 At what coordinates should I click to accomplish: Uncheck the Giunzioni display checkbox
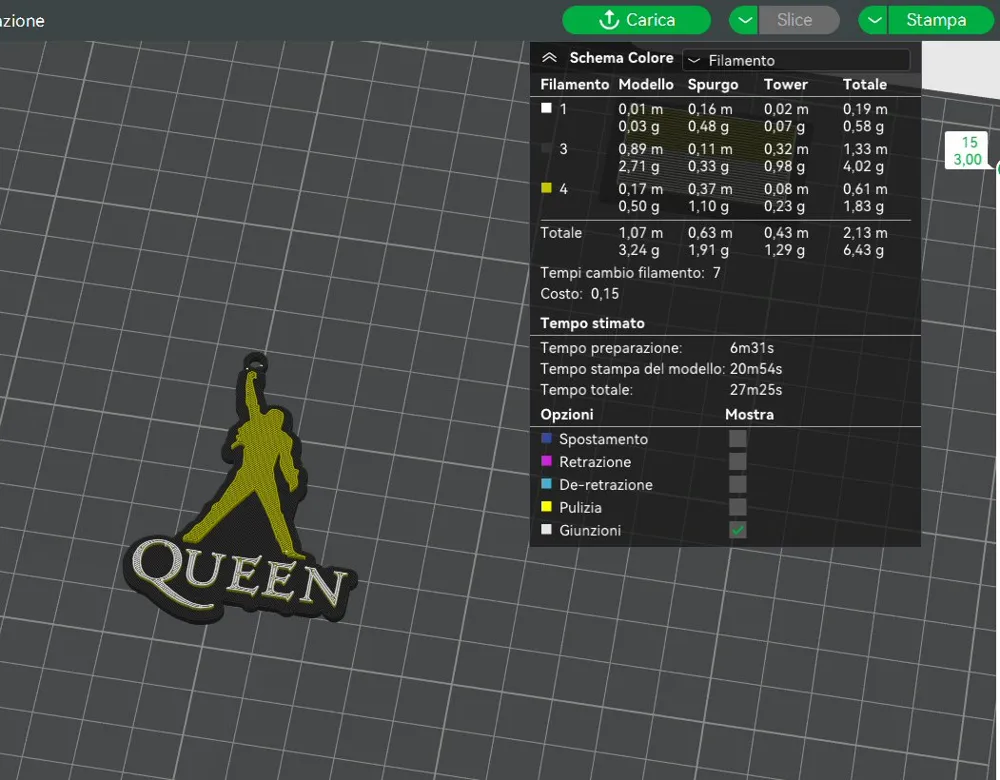point(738,530)
